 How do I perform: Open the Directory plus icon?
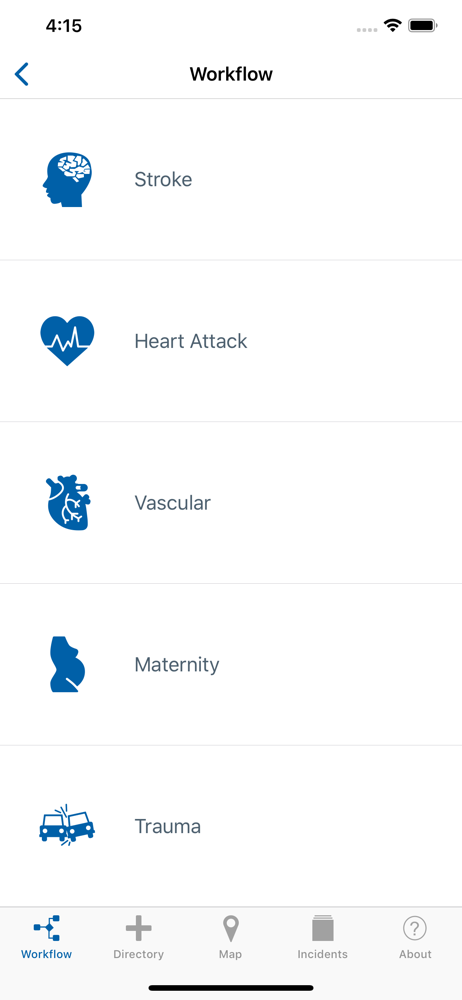pyautogui.click(x=138, y=928)
